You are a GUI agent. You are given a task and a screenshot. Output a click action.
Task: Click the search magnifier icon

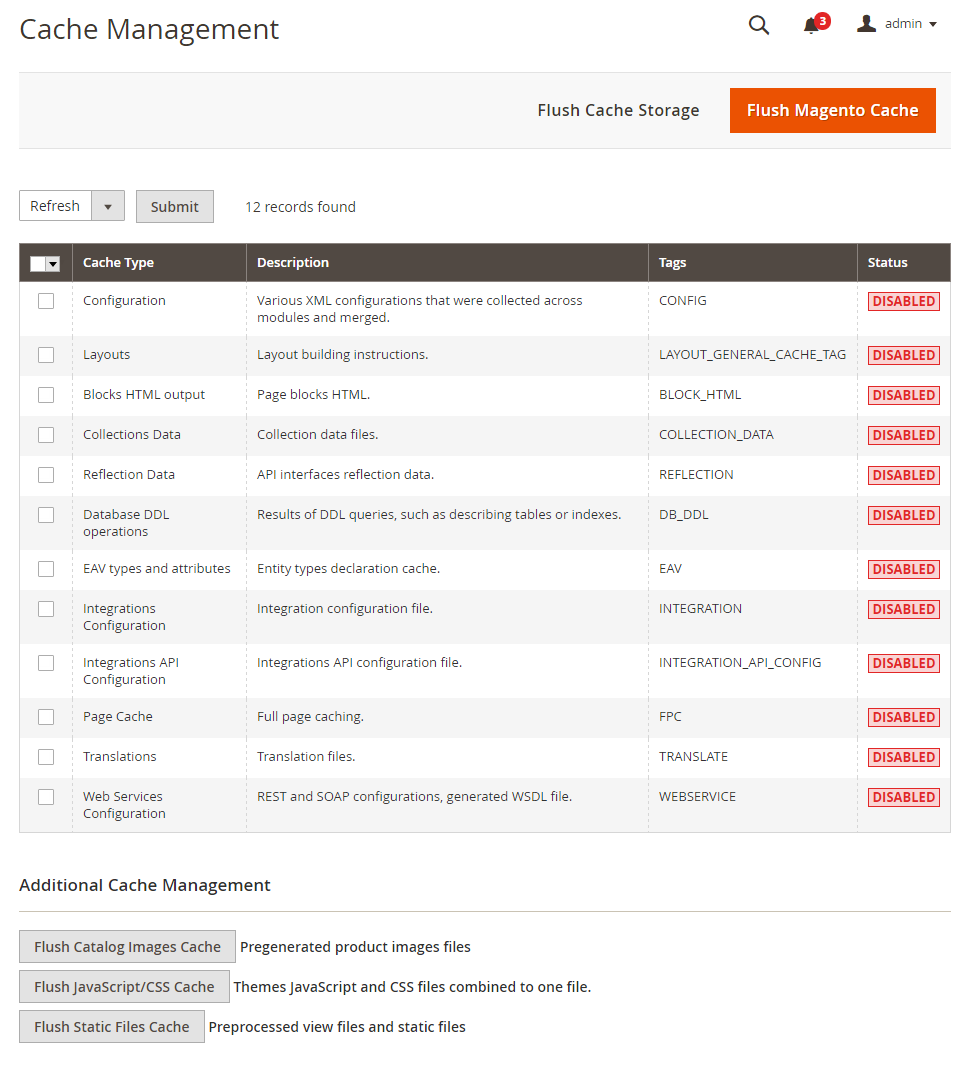pos(759,25)
